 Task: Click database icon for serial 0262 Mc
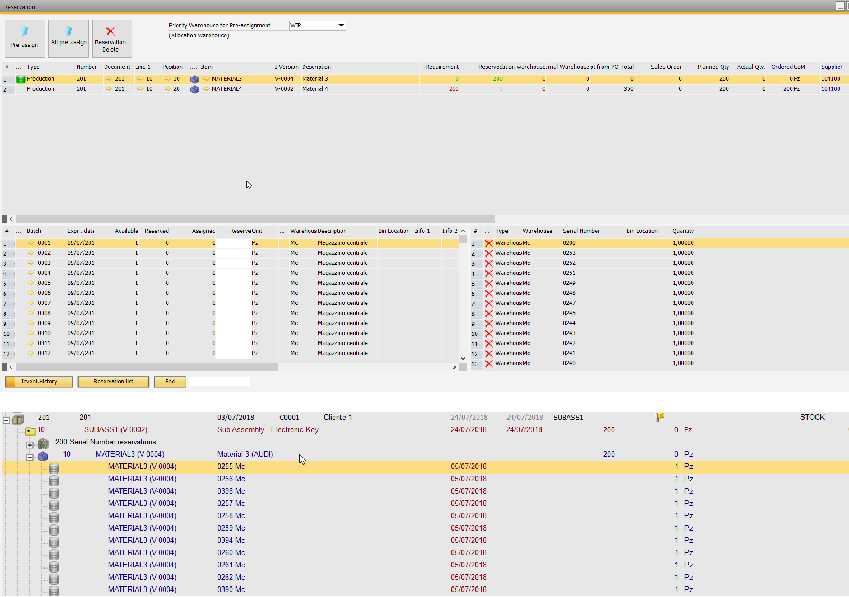(x=54, y=579)
